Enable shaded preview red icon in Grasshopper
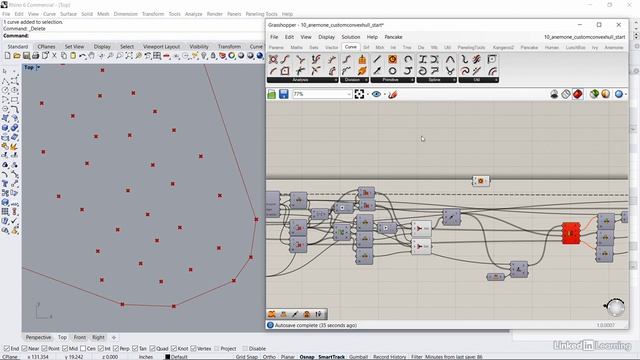The width and height of the screenshot is (640, 360). (577, 94)
